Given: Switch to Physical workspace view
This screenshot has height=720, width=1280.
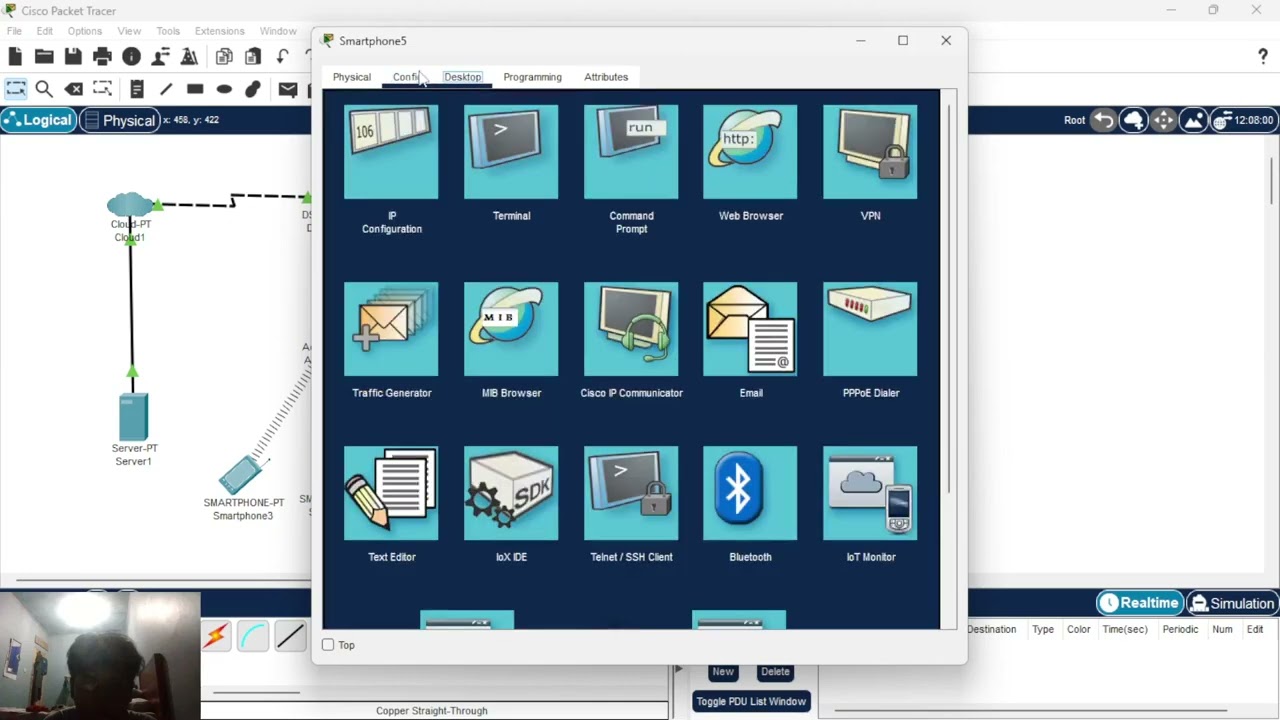Looking at the screenshot, I should (x=119, y=120).
